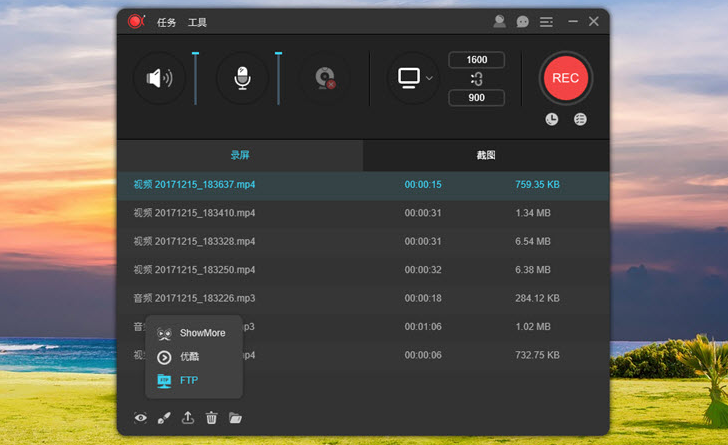Click the width field showing 1600
This screenshot has width=728, height=445.
point(476,60)
